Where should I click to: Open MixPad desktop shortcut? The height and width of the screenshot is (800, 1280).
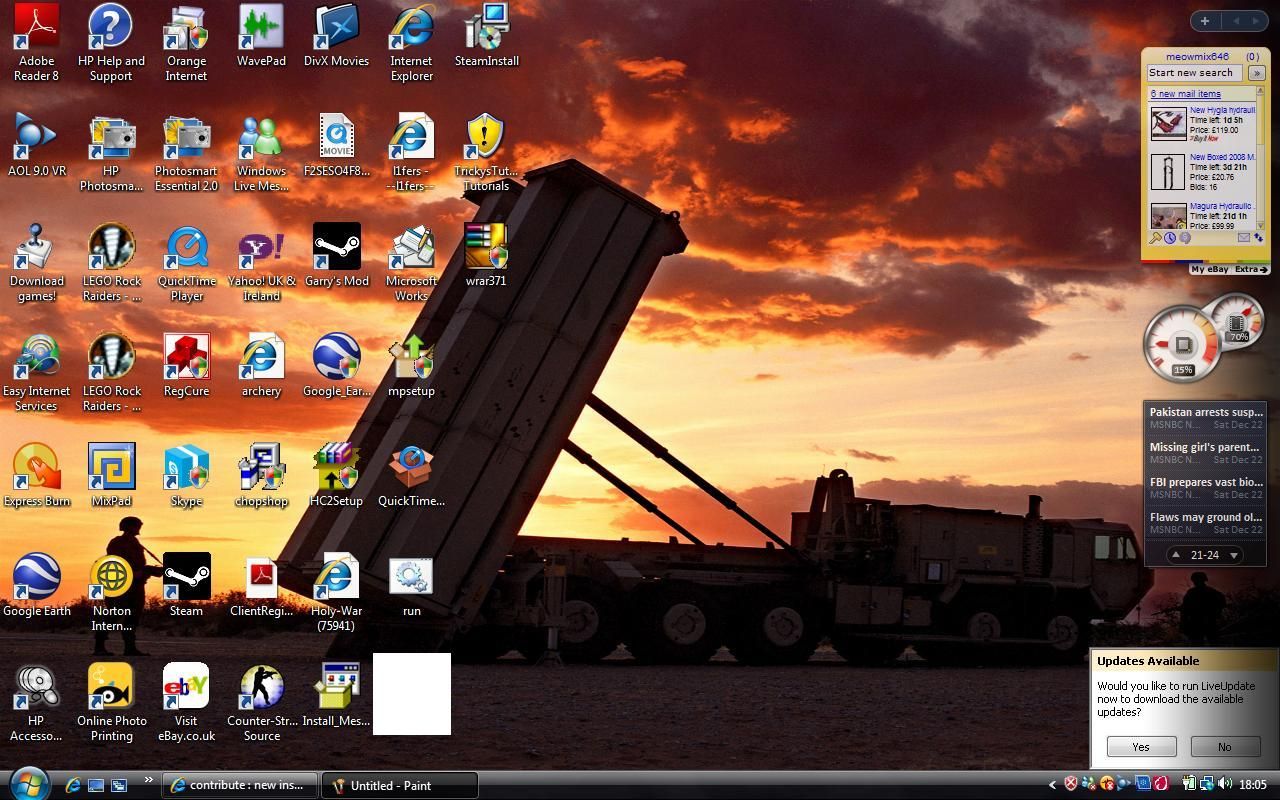point(111,476)
